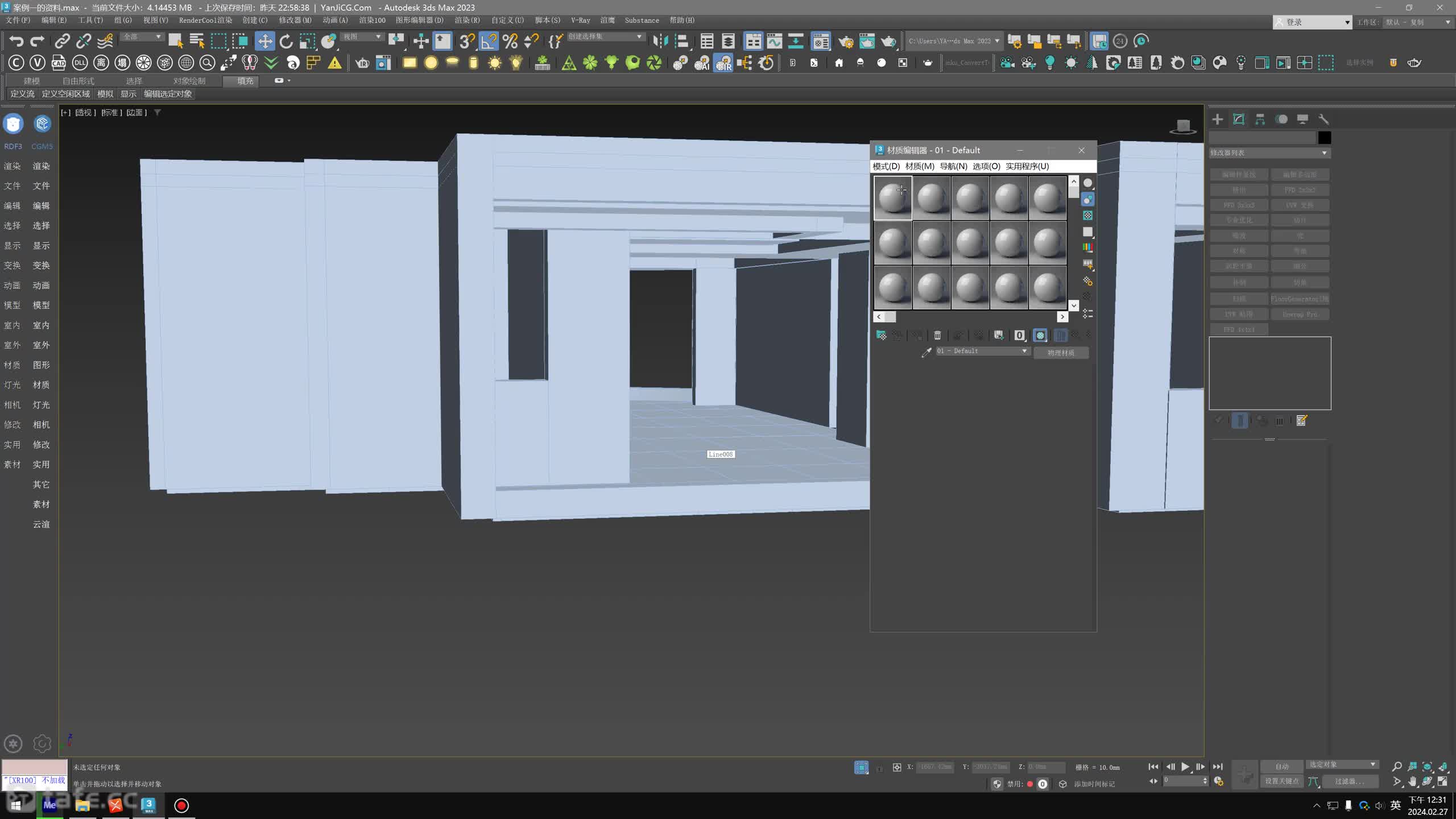Toggle the Percent Snap button
The image size is (1456, 819).
[x=510, y=41]
